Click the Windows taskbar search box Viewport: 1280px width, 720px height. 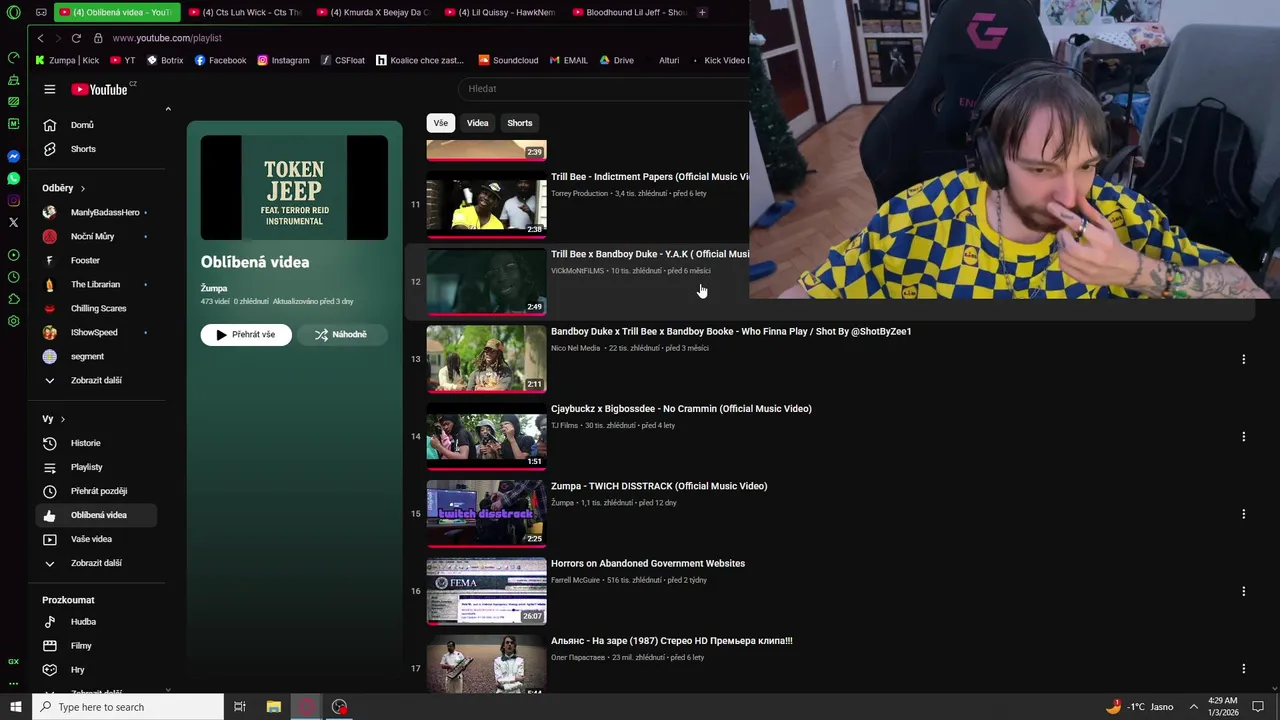click(x=128, y=707)
